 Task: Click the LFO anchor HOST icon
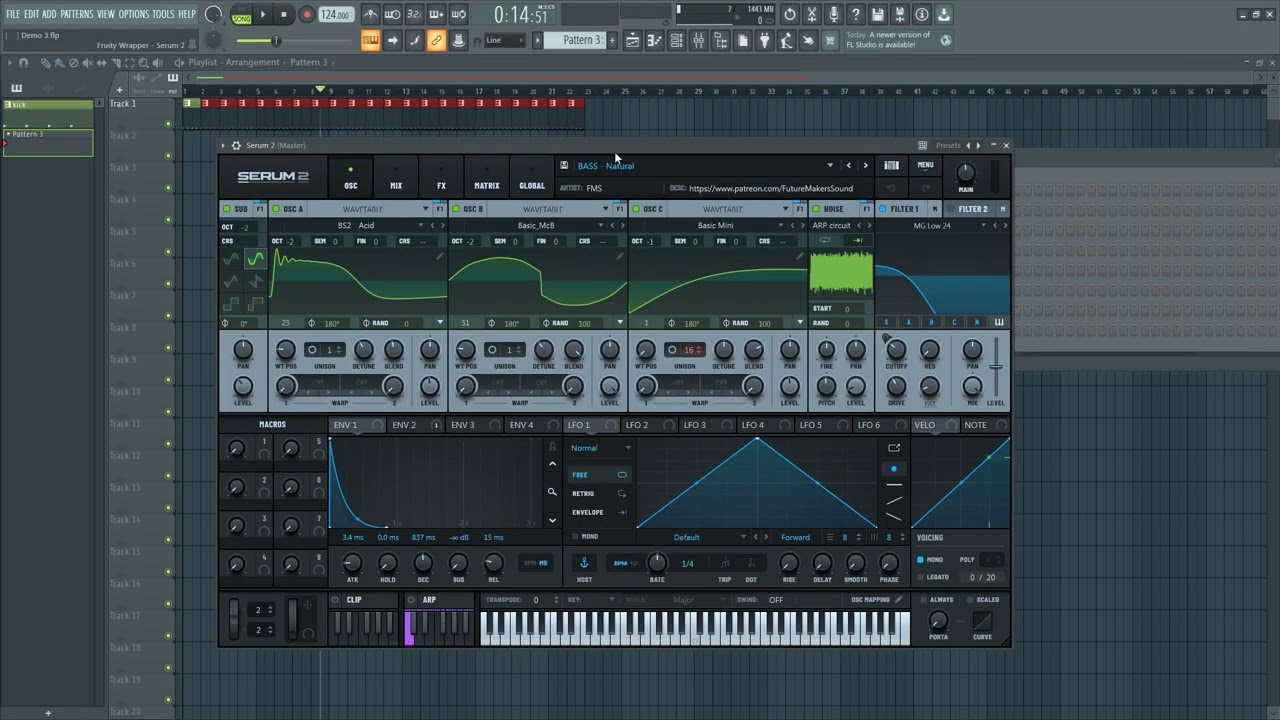tap(584, 564)
